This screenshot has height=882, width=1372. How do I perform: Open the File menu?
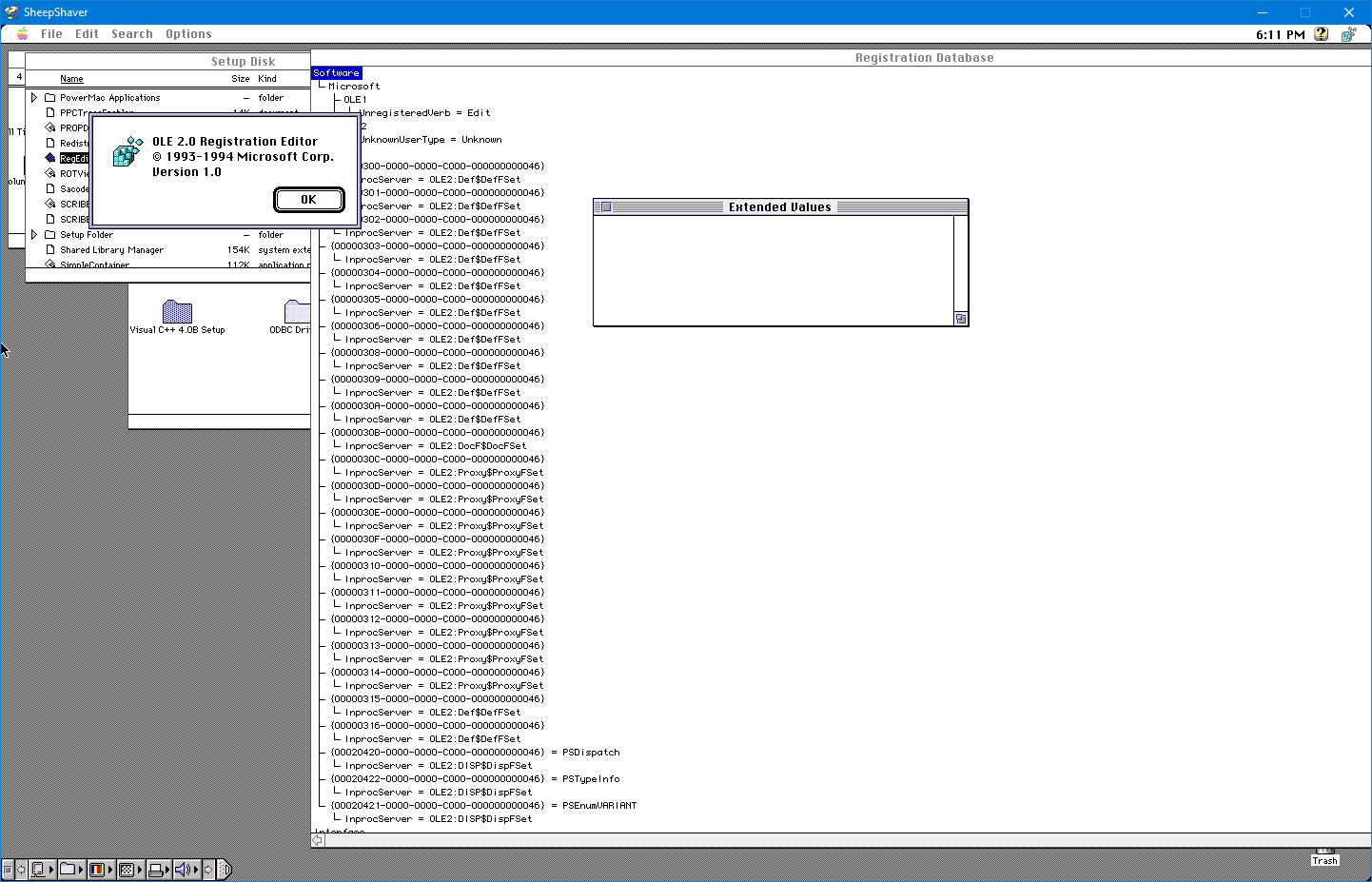tap(51, 34)
